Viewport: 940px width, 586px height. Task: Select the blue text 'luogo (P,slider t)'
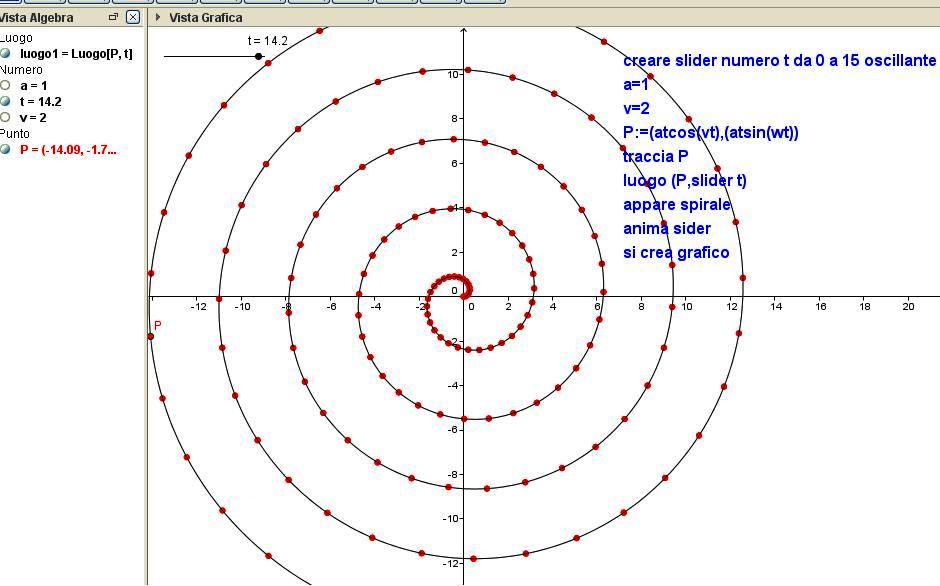(x=685, y=181)
